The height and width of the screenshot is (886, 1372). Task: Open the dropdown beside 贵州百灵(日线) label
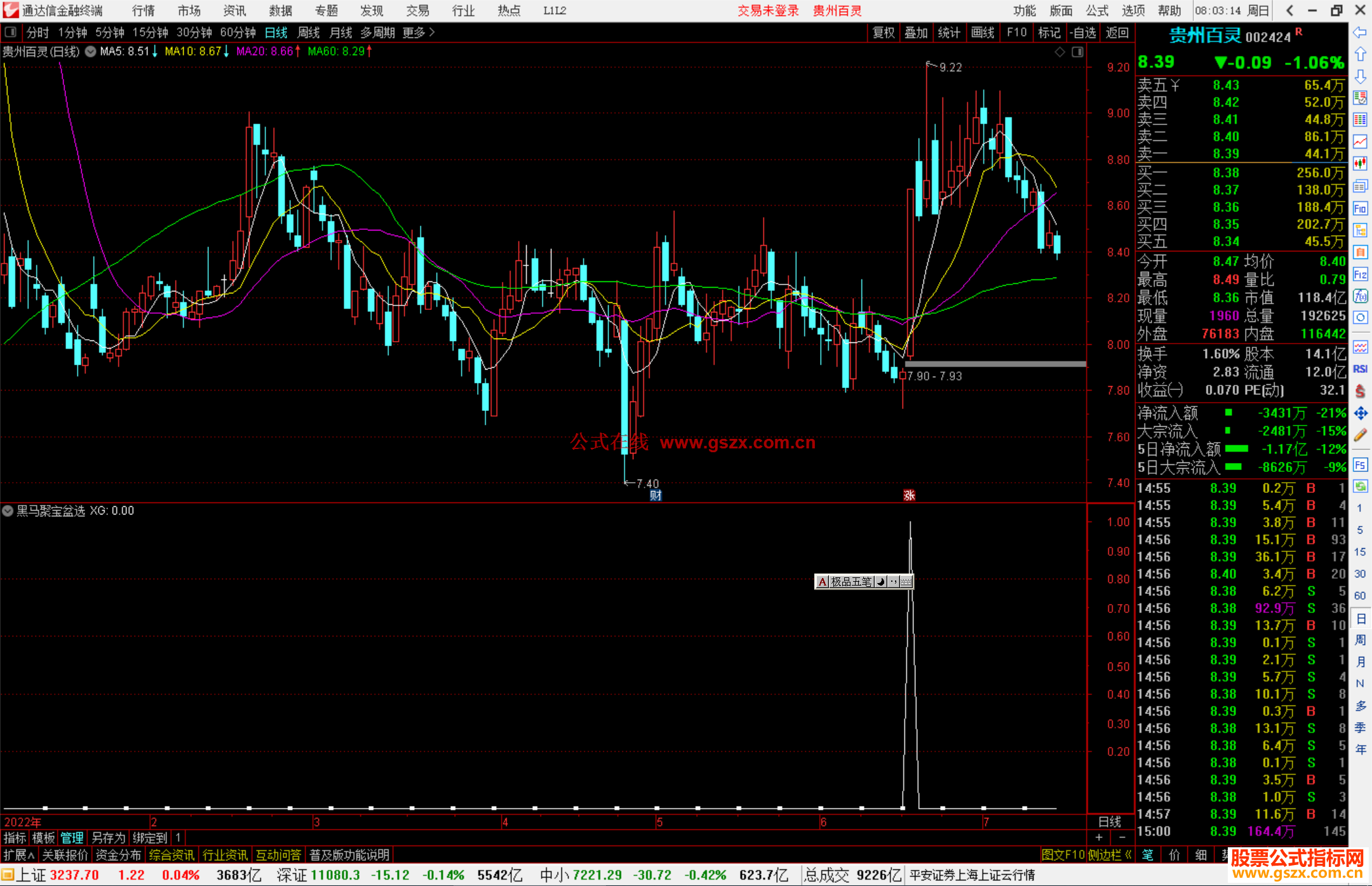[x=91, y=51]
